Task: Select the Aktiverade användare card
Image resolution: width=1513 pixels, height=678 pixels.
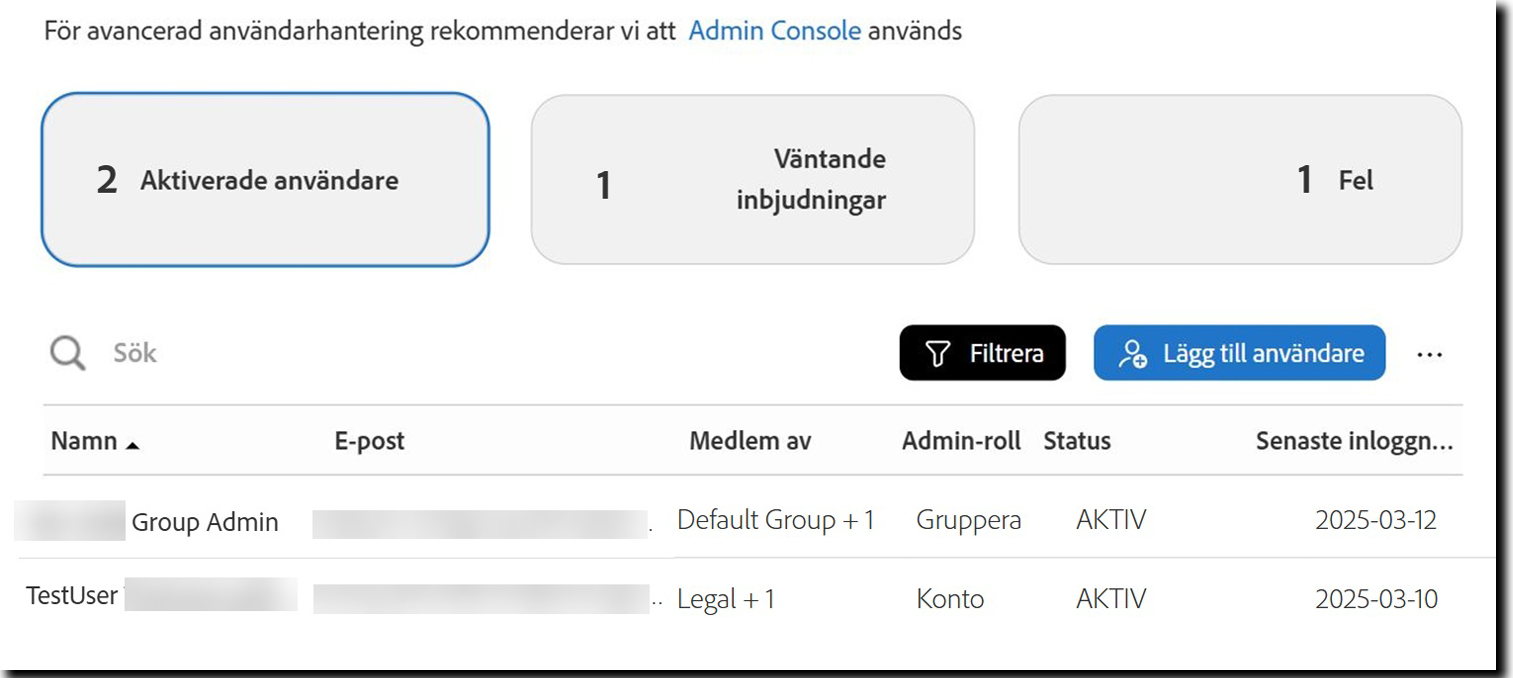Action: tap(266, 179)
